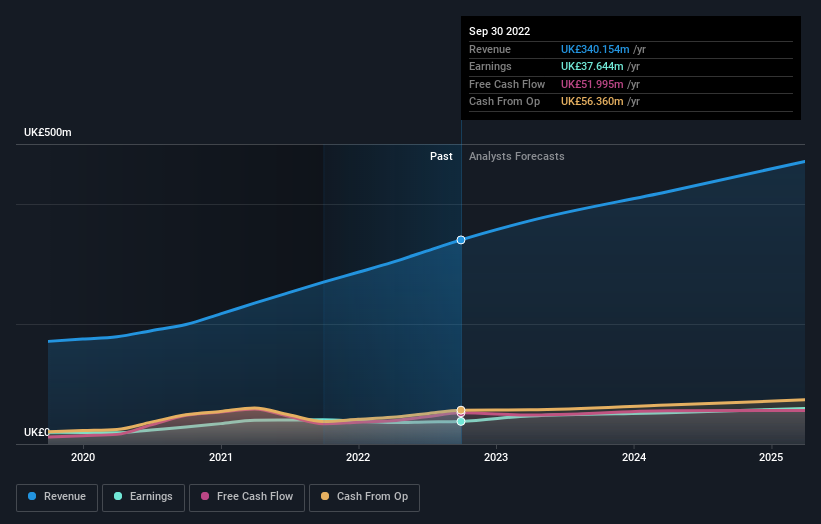Toggle the Revenue legend series
The height and width of the screenshot is (524, 821).
coord(57,497)
